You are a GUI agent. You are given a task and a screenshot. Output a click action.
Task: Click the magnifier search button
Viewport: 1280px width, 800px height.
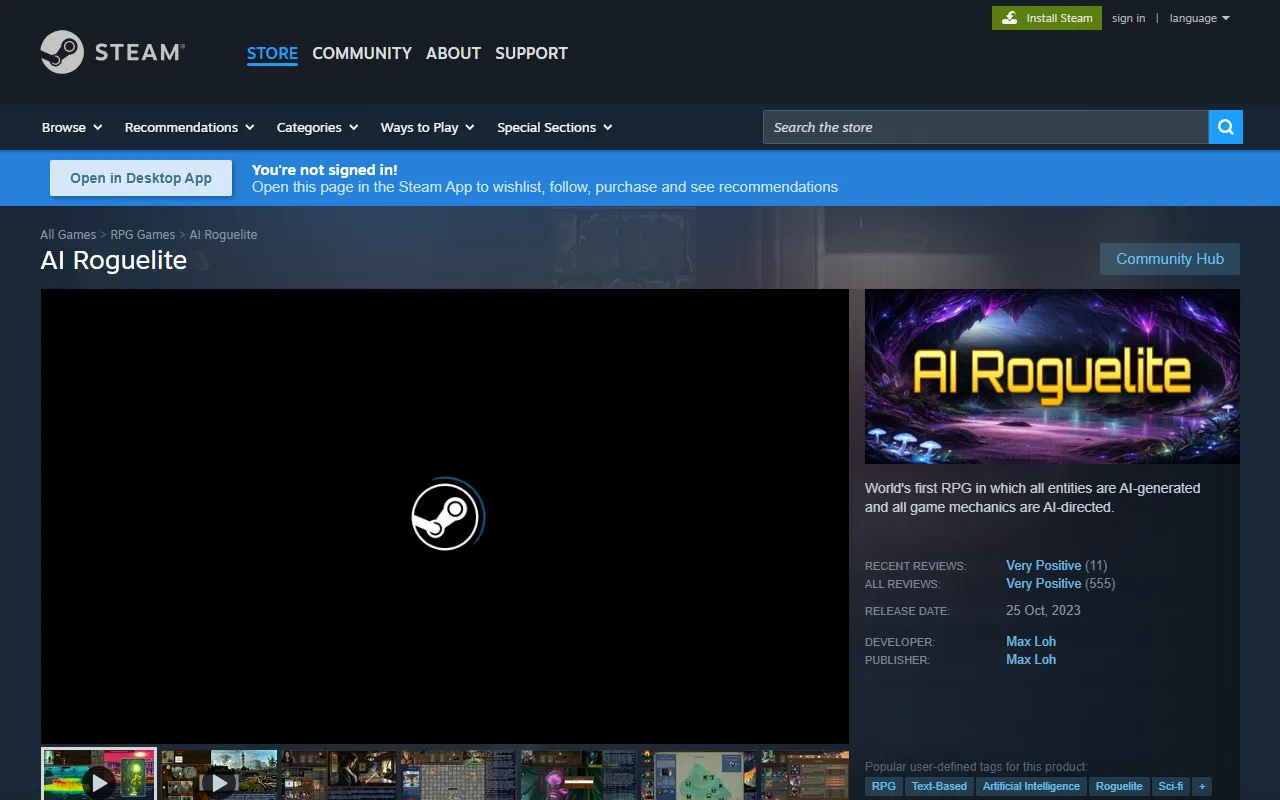point(1225,127)
